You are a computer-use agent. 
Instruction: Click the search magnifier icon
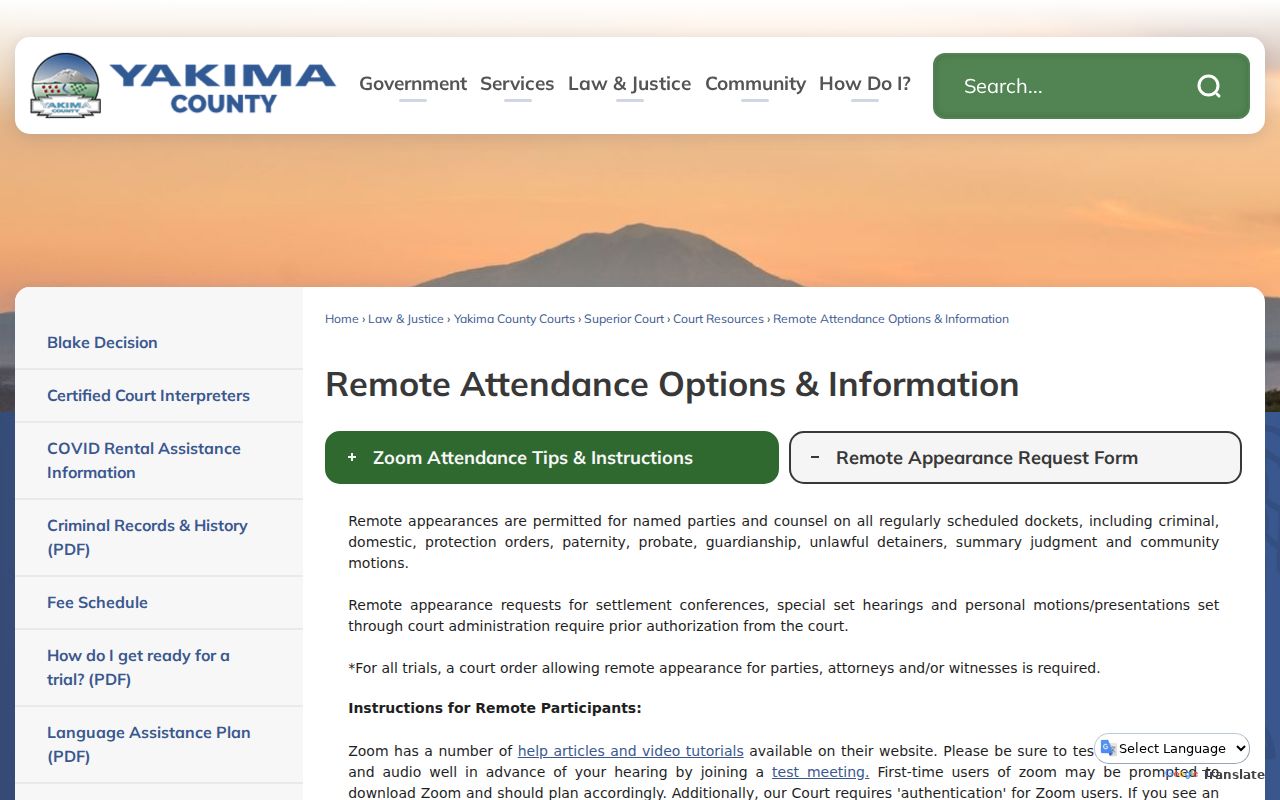click(1209, 86)
